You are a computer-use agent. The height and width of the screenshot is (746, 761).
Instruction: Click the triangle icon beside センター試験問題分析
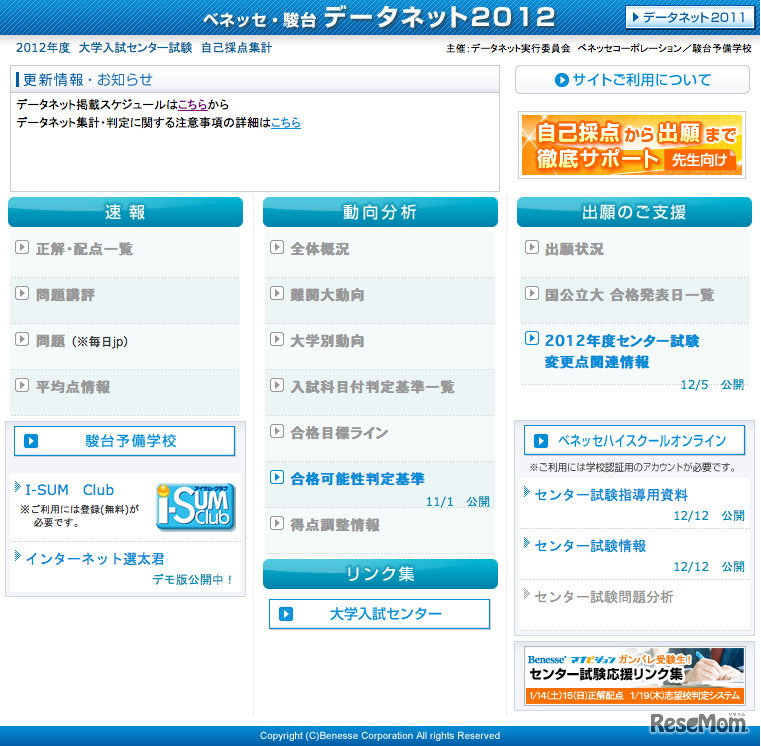(527, 594)
